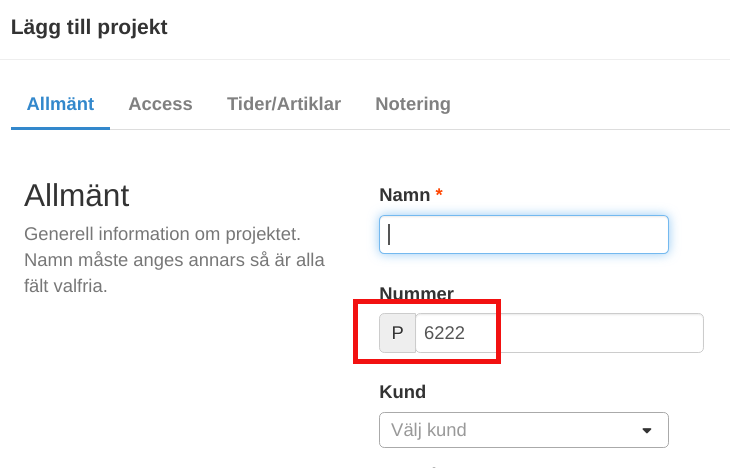Click the P prefix before Nummer

[397, 333]
